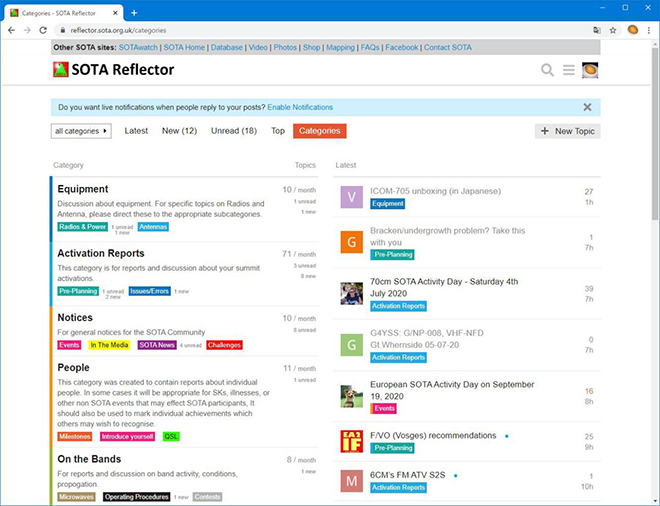Open the Notices category heading
660x506 pixels.
click(75, 318)
